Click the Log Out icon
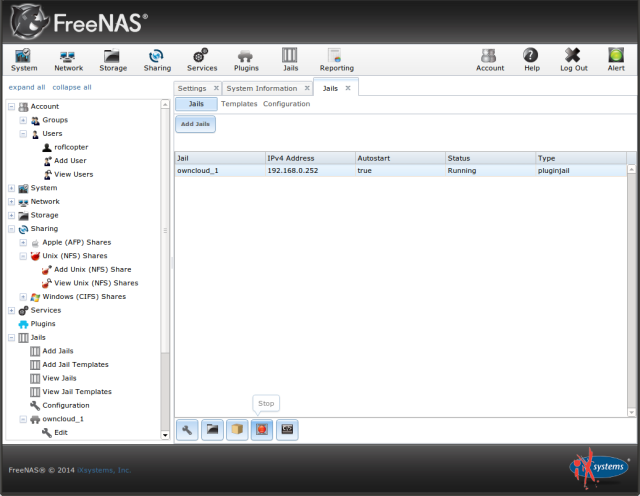This screenshot has width=640, height=496. [x=573, y=60]
